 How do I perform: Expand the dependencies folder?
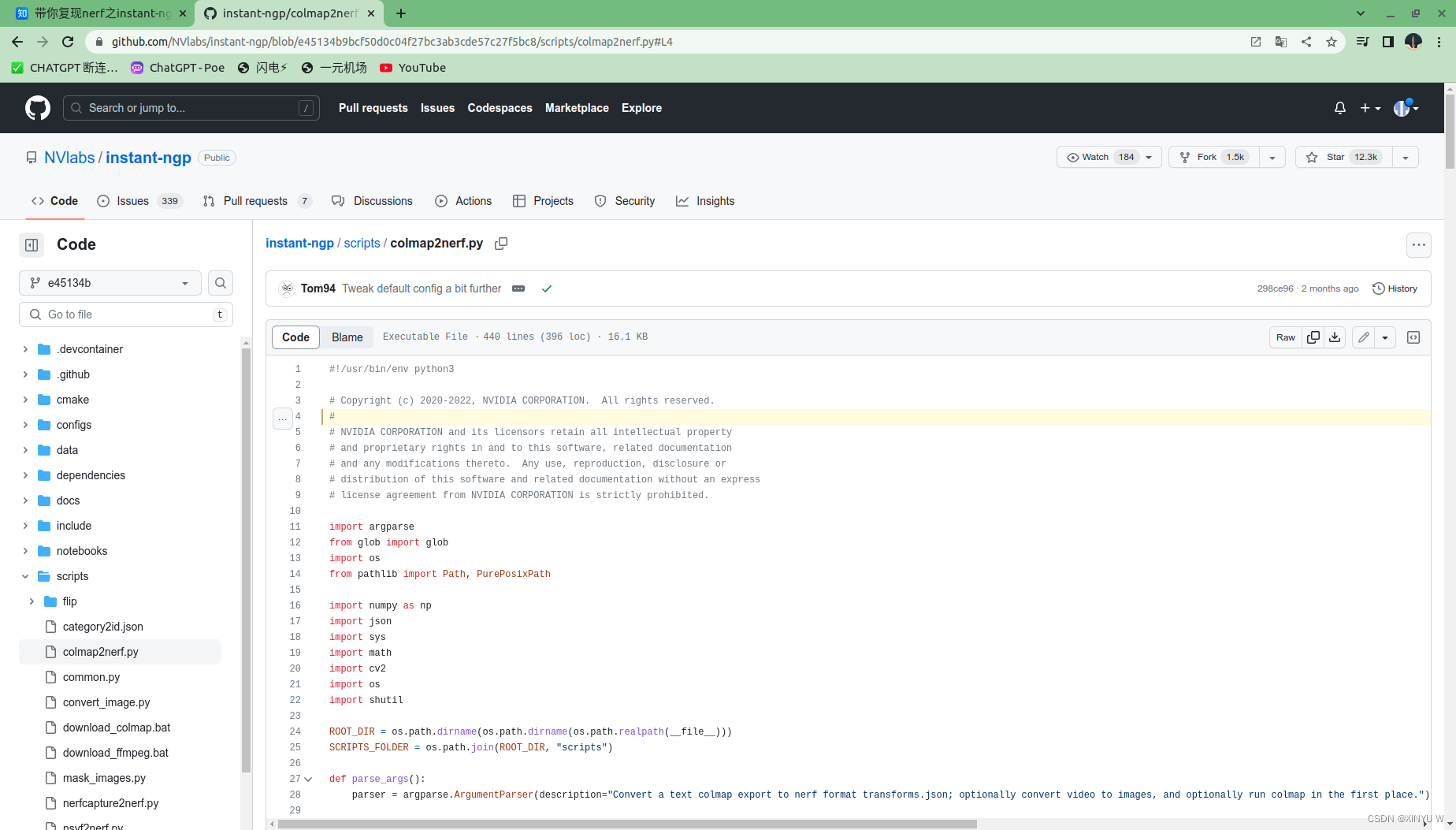point(25,475)
